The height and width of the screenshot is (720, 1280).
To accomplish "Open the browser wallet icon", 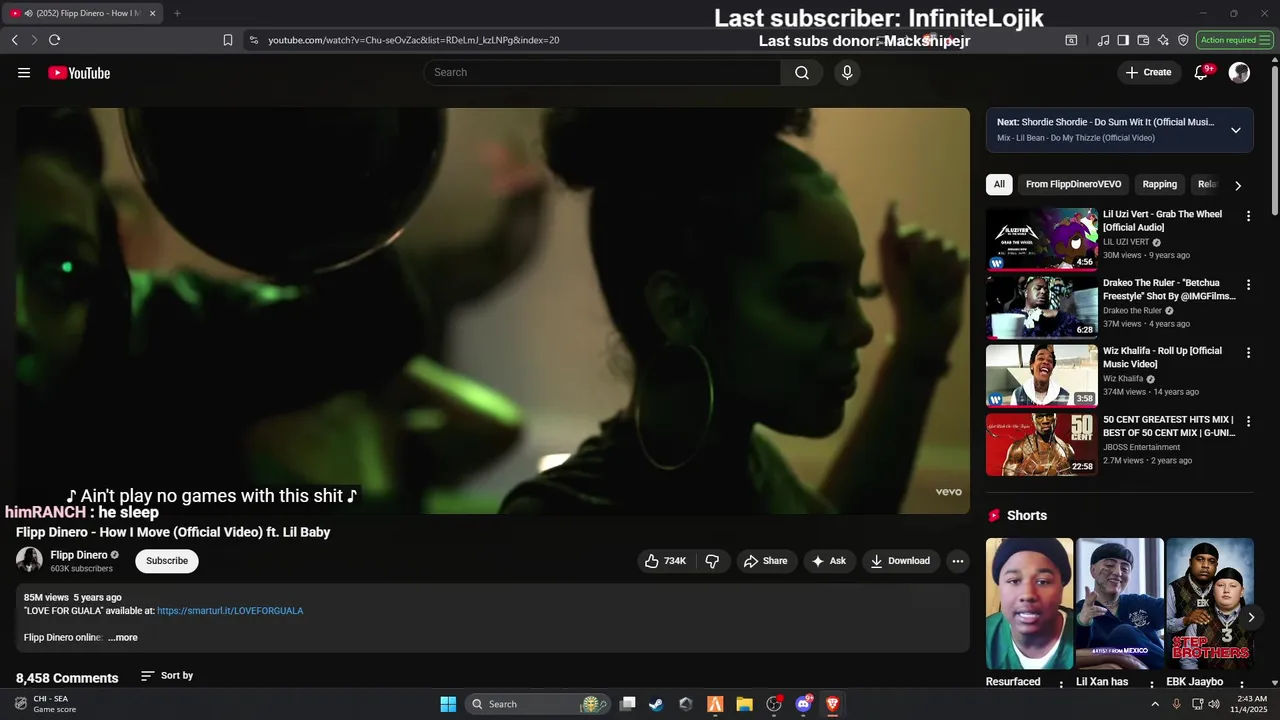I will tap(1143, 40).
